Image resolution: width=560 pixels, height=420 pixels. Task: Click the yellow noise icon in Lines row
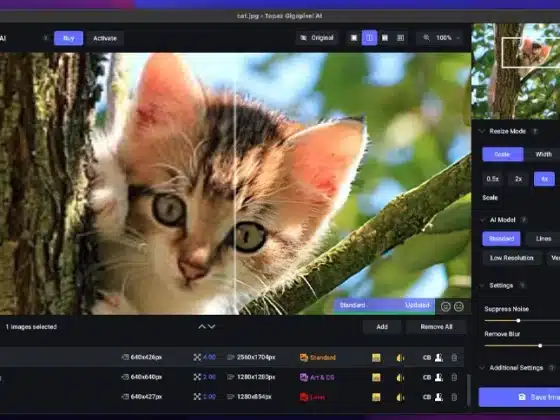pyautogui.click(x=376, y=397)
